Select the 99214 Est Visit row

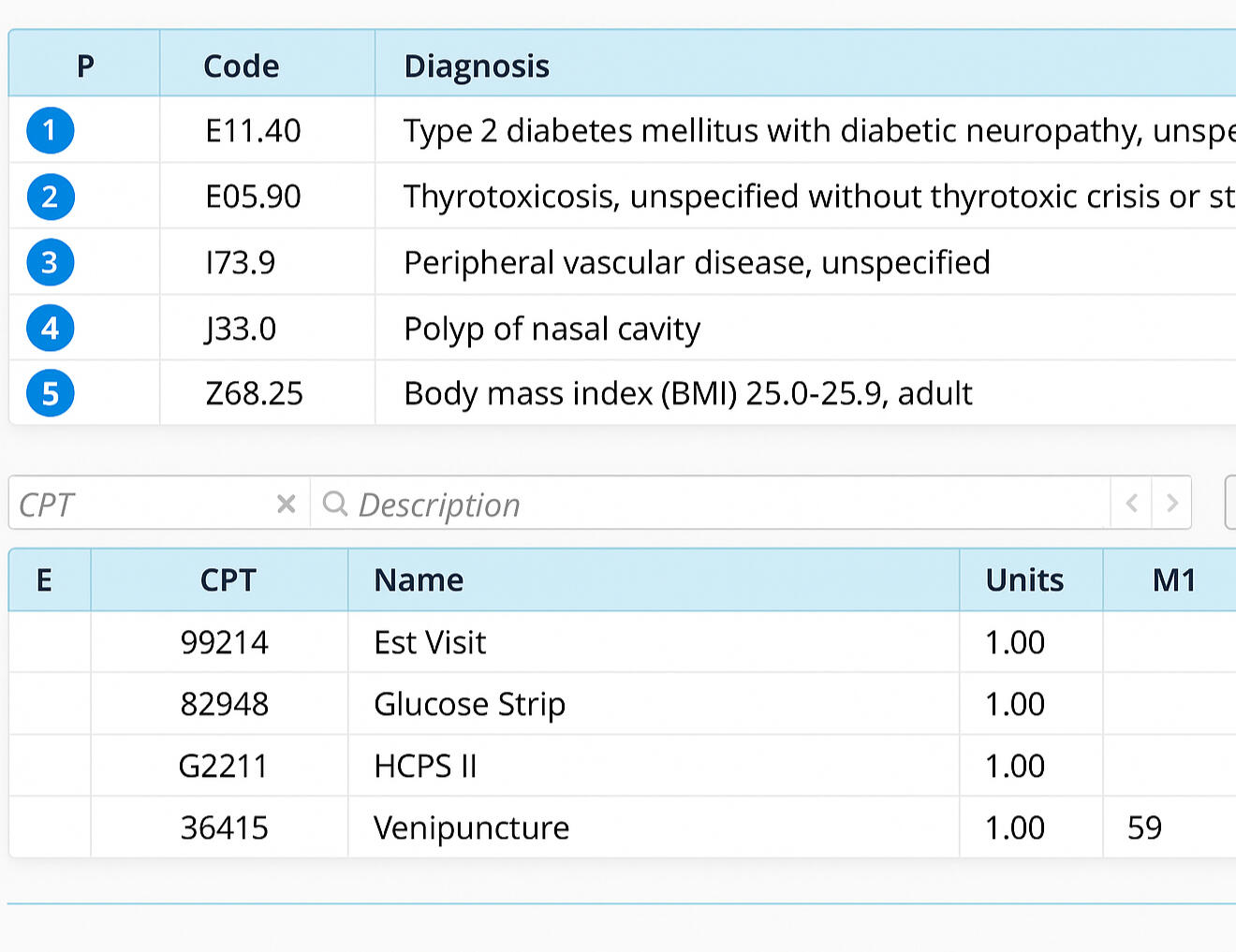coord(430,642)
